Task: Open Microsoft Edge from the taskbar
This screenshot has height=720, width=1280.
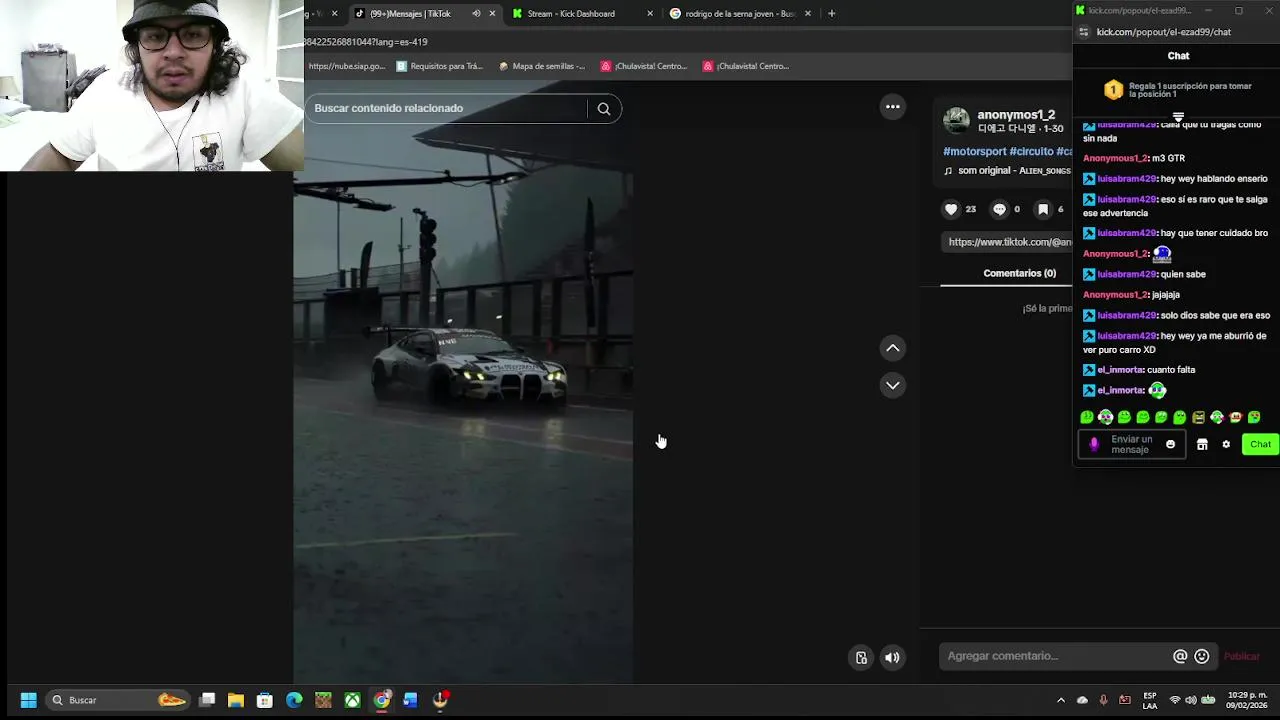Action: coord(294,700)
